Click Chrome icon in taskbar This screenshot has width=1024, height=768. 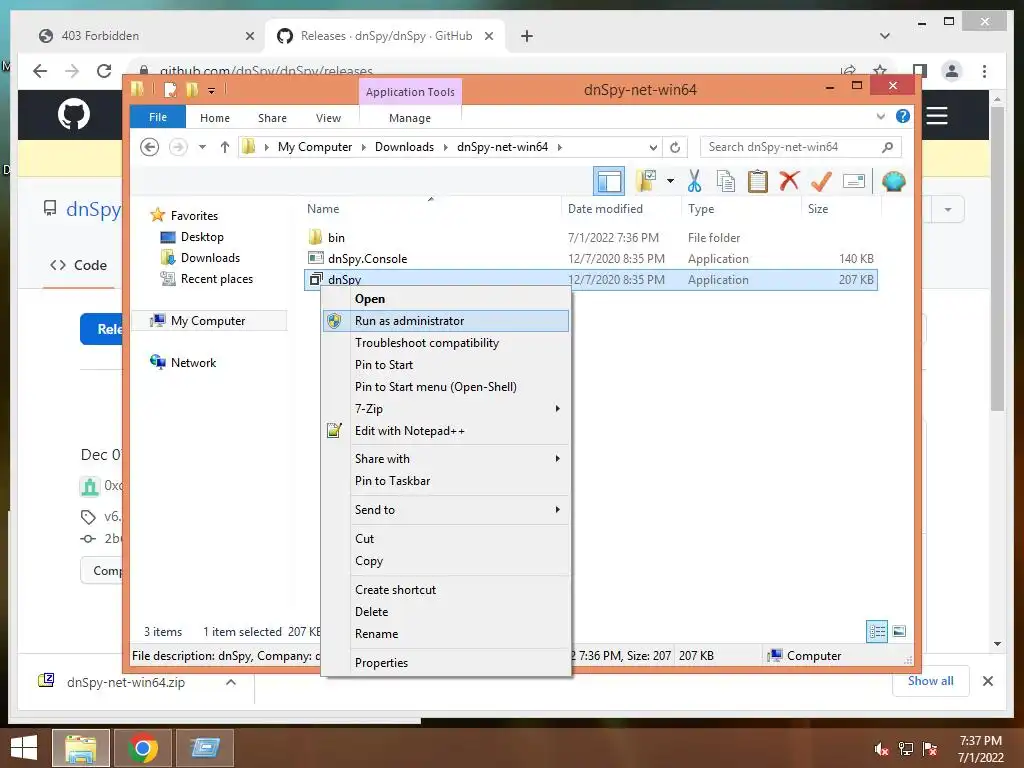click(x=143, y=748)
